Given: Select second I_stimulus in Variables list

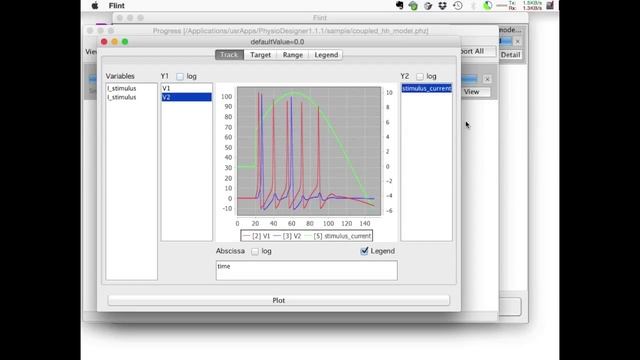Looking at the screenshot, I should coord(131,97).
